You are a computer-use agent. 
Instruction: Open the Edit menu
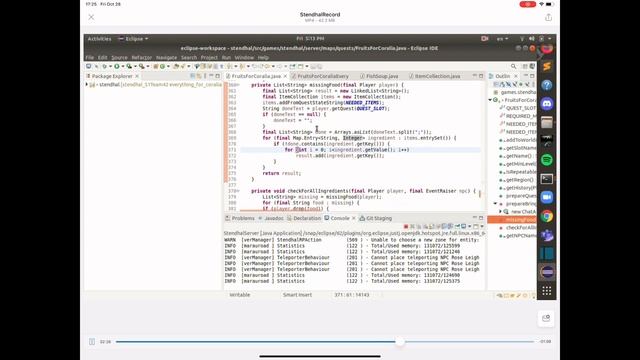pos(102,58)
